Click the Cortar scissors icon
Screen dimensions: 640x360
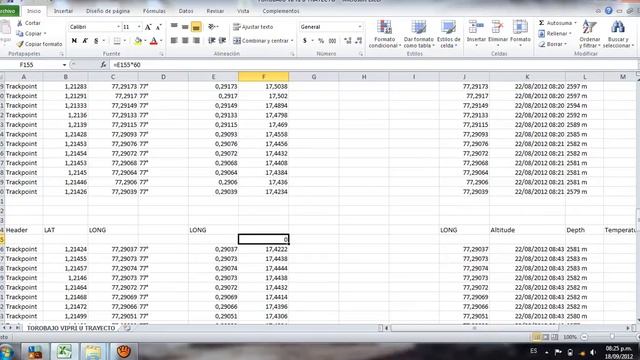[20, 23]
